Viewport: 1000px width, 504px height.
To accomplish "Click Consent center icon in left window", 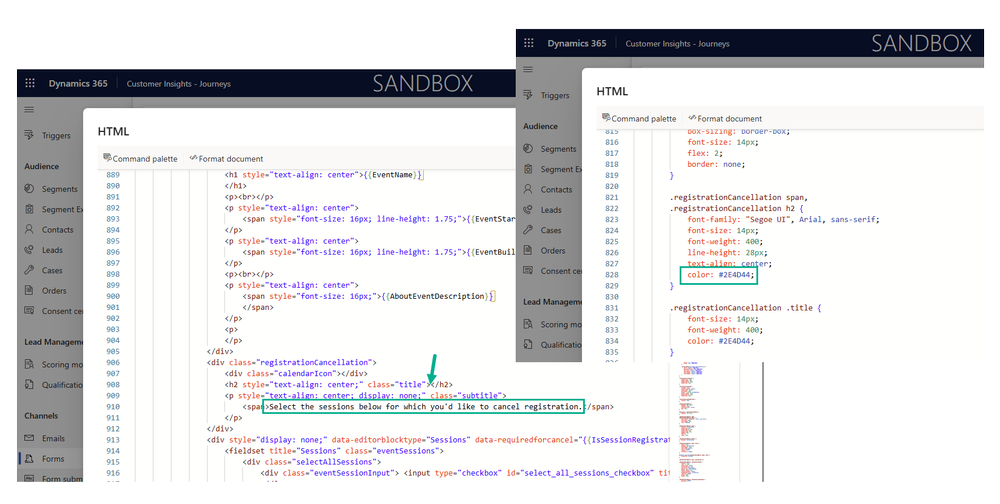I will point(29,311).
